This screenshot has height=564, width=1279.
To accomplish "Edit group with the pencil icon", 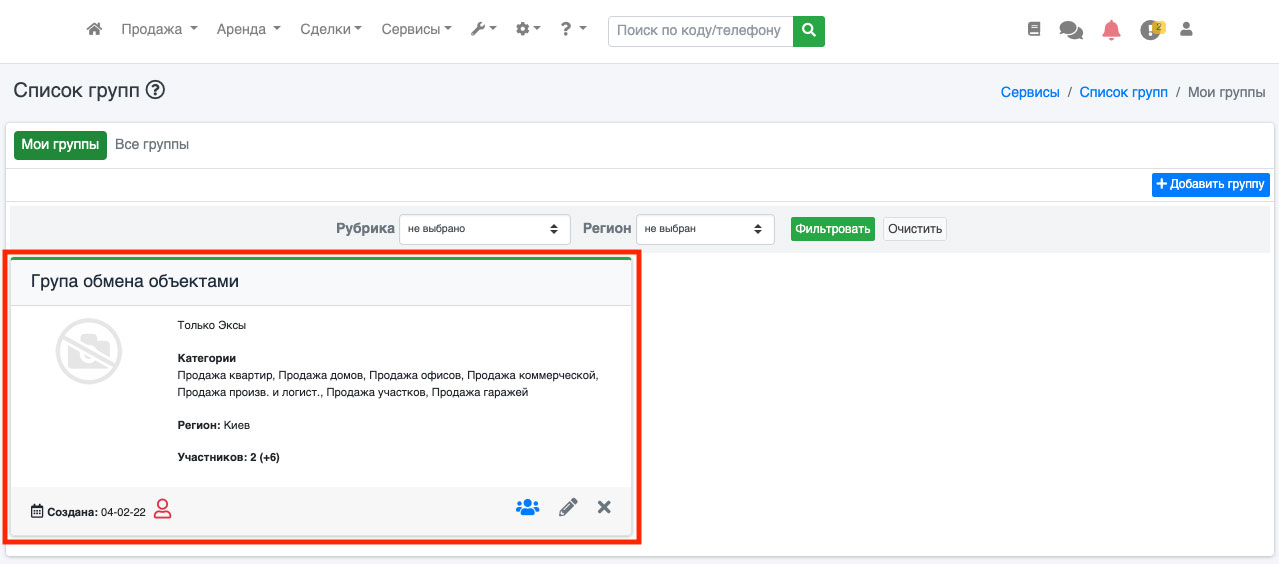I will 568,507.
